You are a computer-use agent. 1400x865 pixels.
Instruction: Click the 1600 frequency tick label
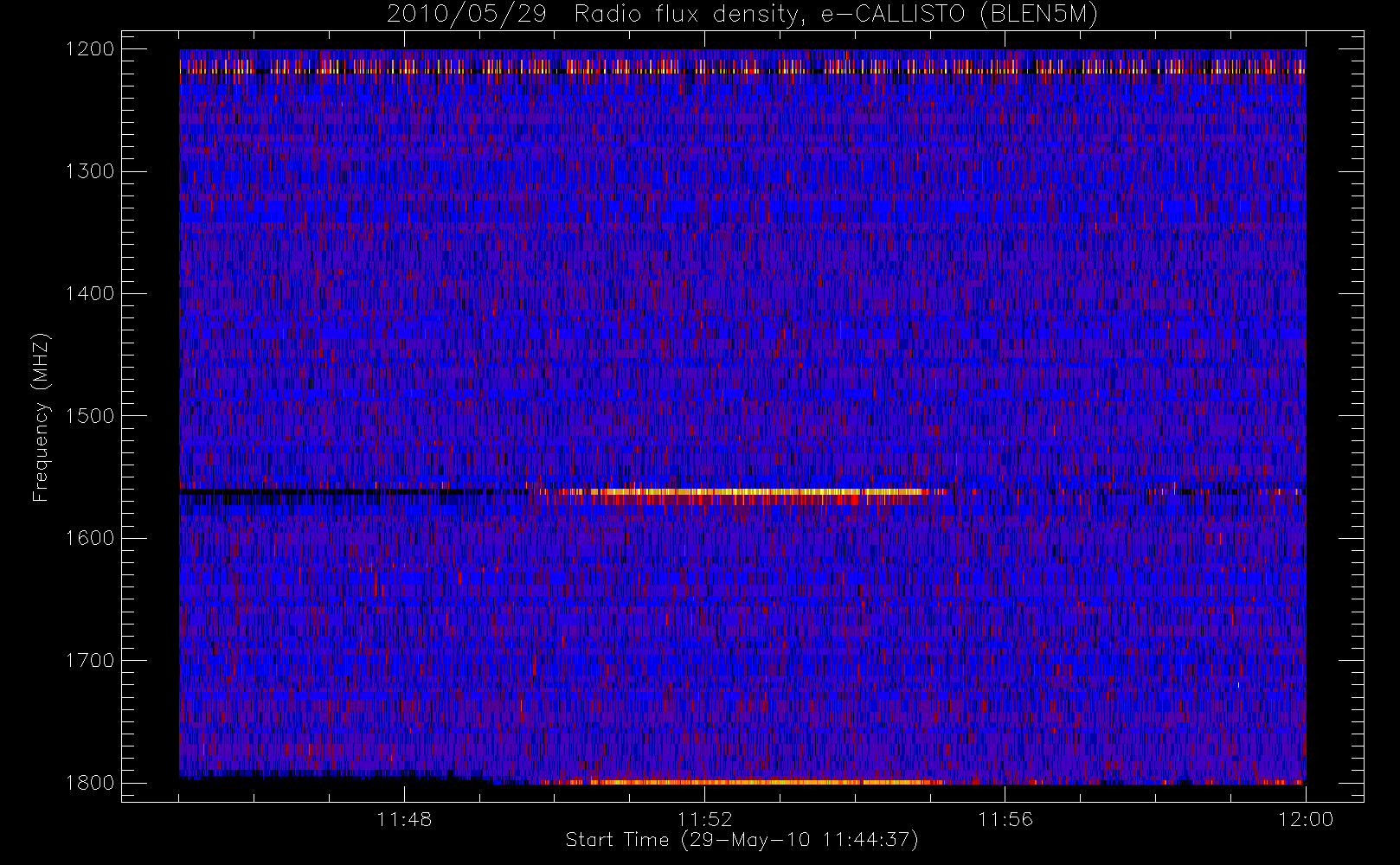[90, 538]
